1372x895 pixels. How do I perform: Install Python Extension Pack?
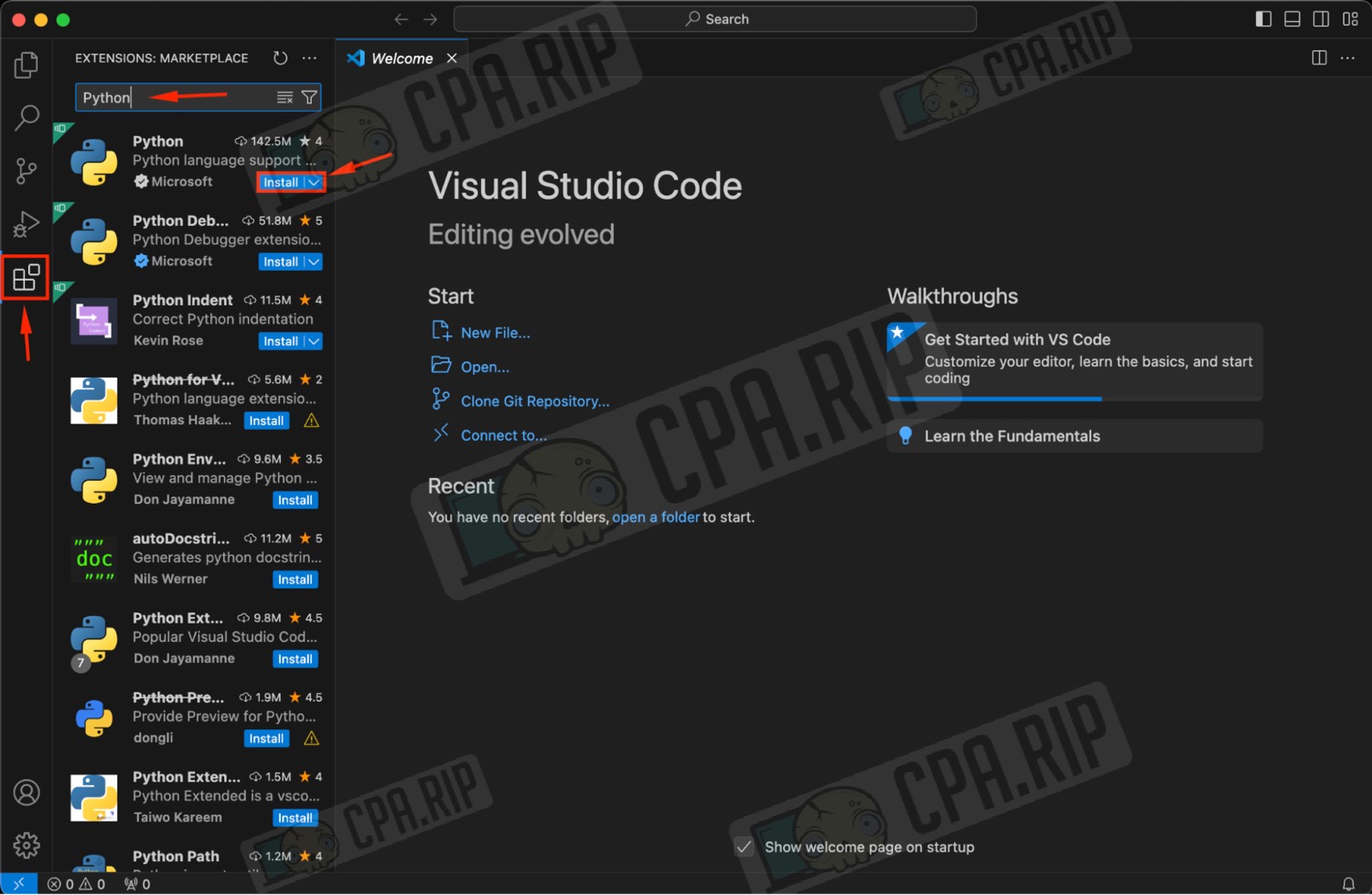pos(295,659)
